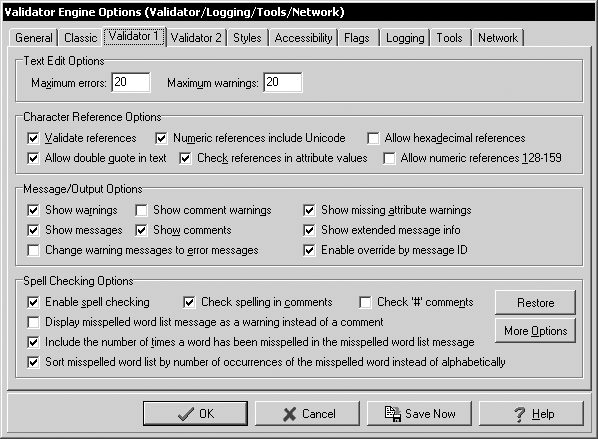Enable Allow hexadecimal references checkbox

373,138
